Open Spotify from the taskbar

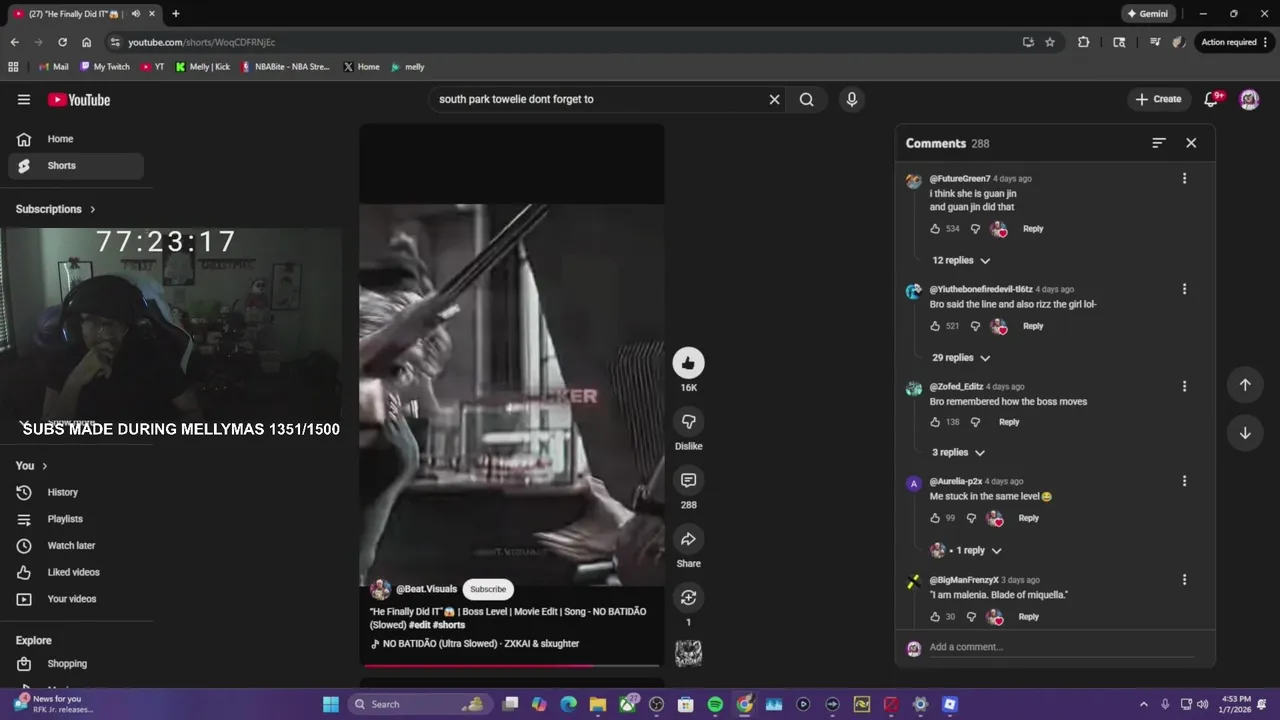[x=715, y=704]
